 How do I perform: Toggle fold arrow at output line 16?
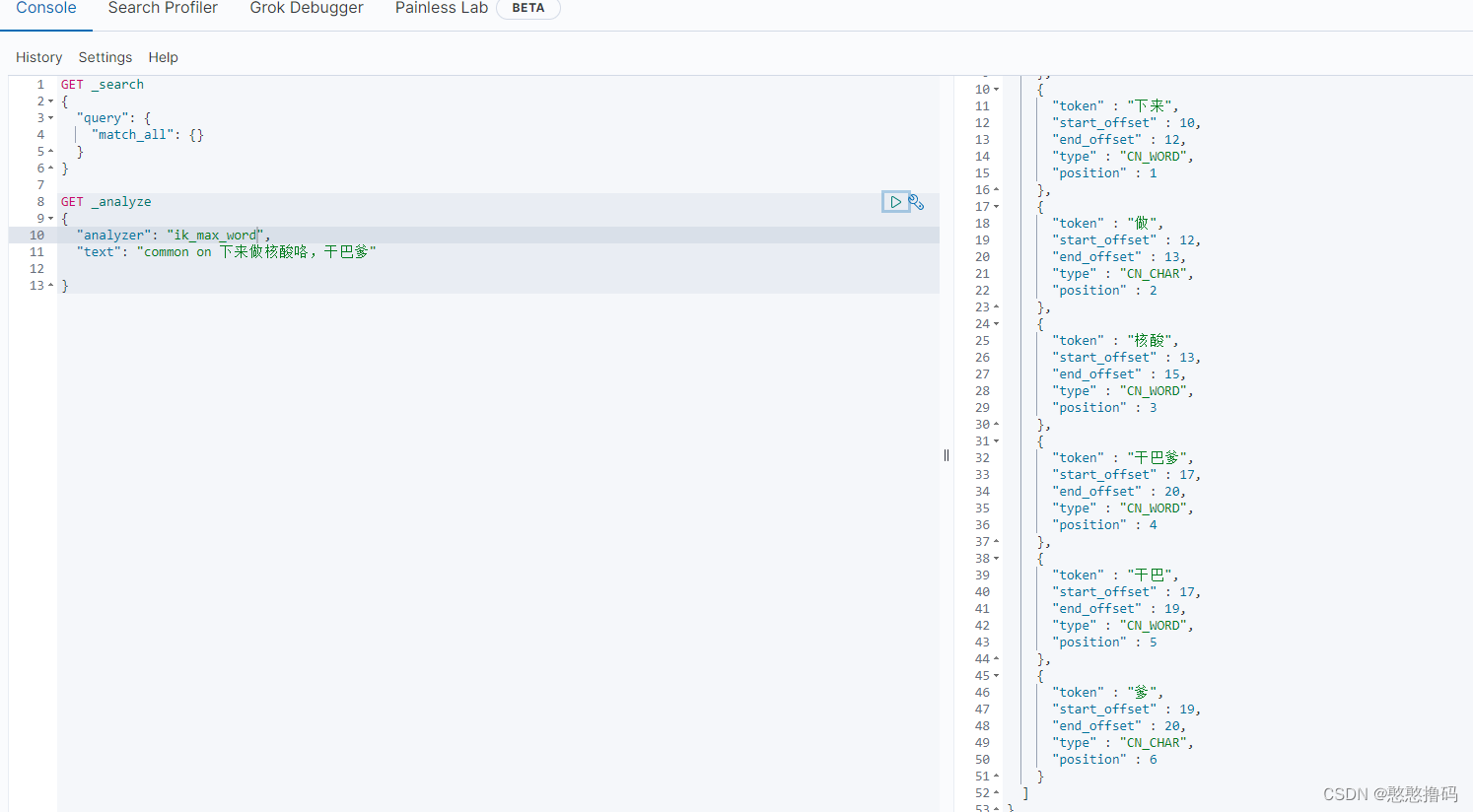[996, 190]
